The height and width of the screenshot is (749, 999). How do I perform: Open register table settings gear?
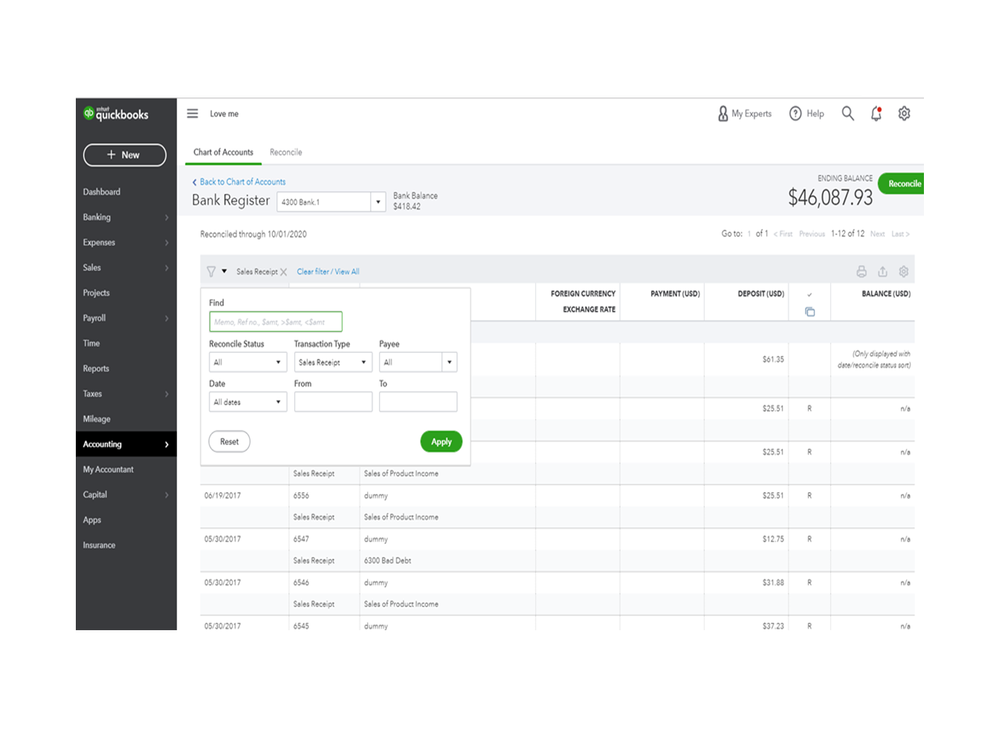pos(903,272)
